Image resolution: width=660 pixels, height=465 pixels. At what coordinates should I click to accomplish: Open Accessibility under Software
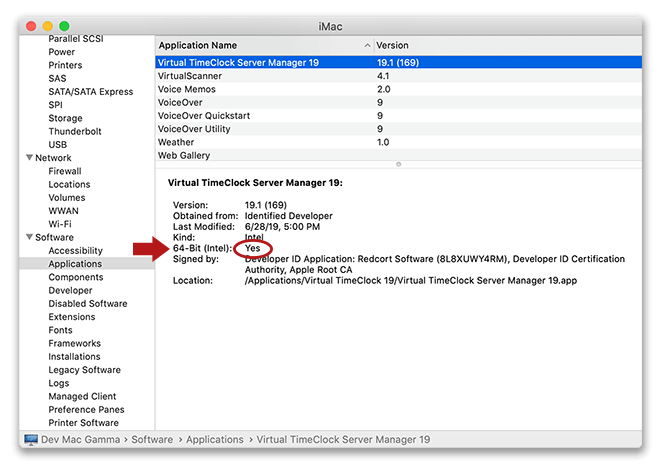(75, 250)
